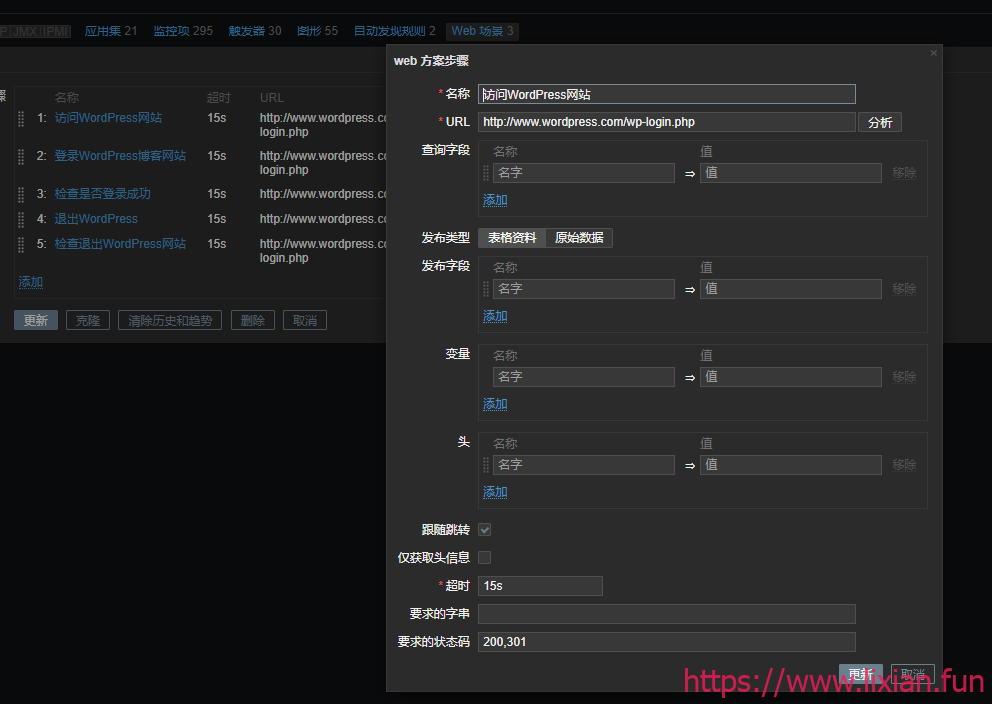
Task: Click the 删除 button
Action: tap(252, 320)
